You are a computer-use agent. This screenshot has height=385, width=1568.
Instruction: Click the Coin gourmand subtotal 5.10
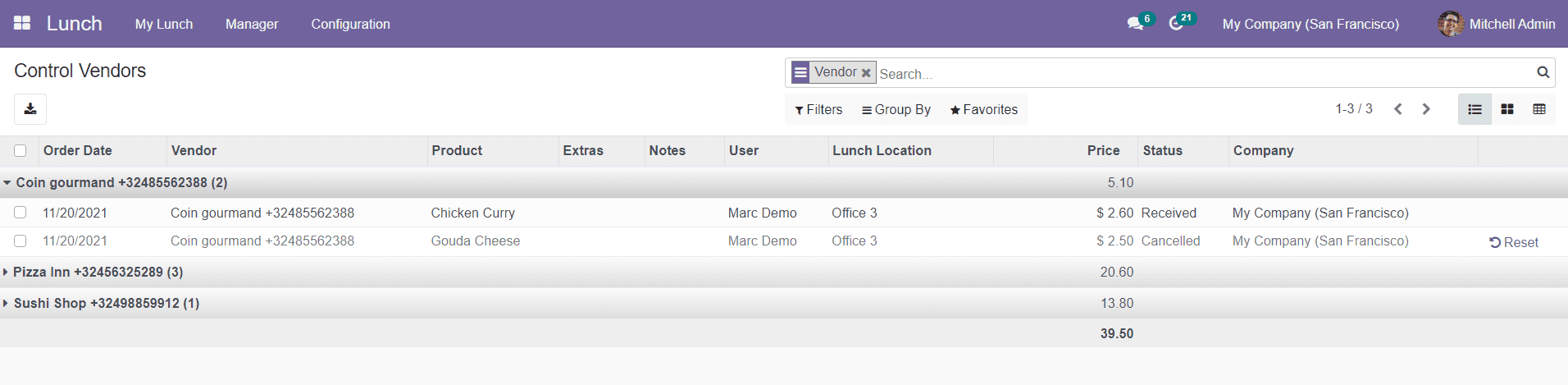tap(1120, 182)
